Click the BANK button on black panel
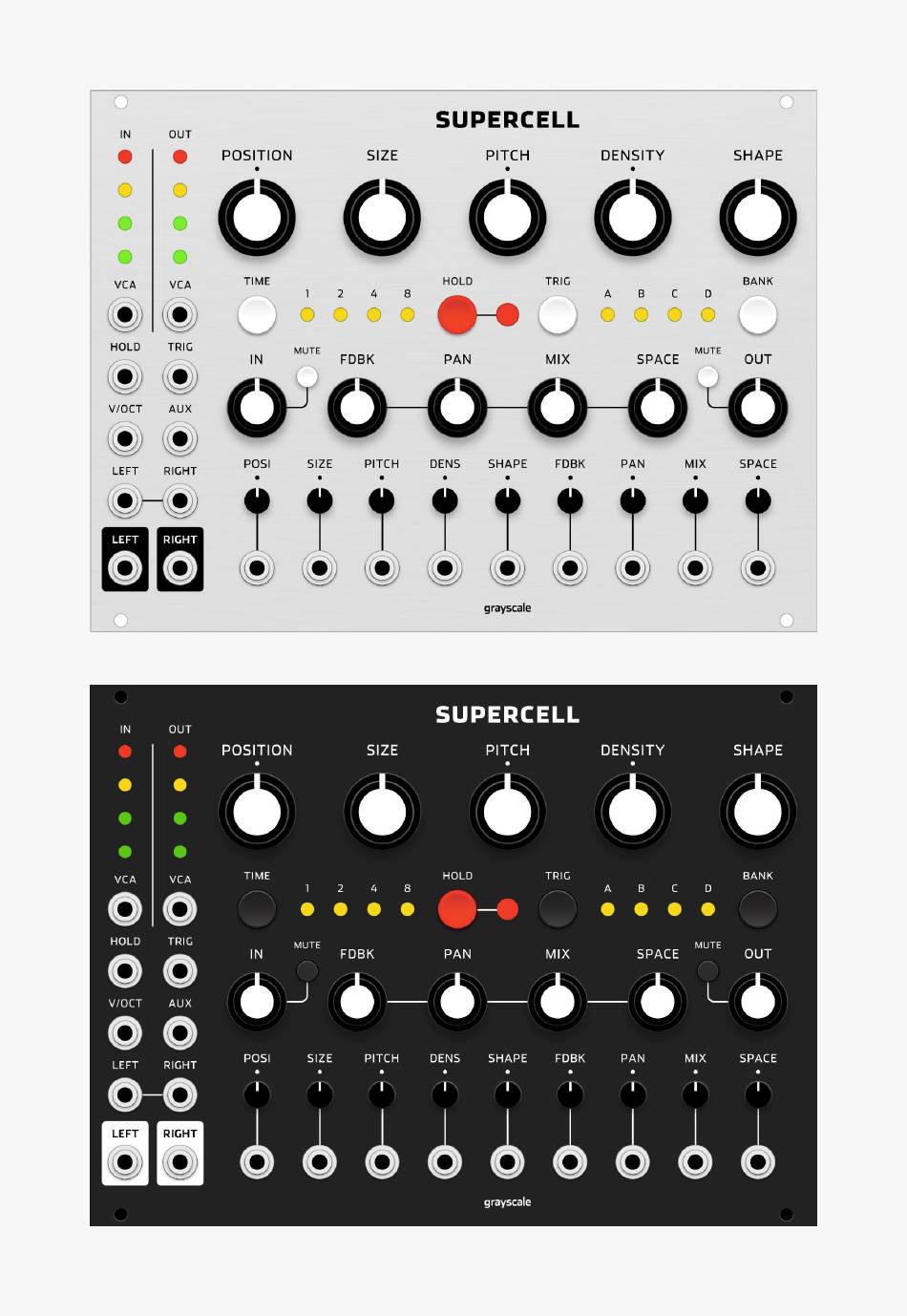The height and width of the screenshot is (1316, 907). 758,909
